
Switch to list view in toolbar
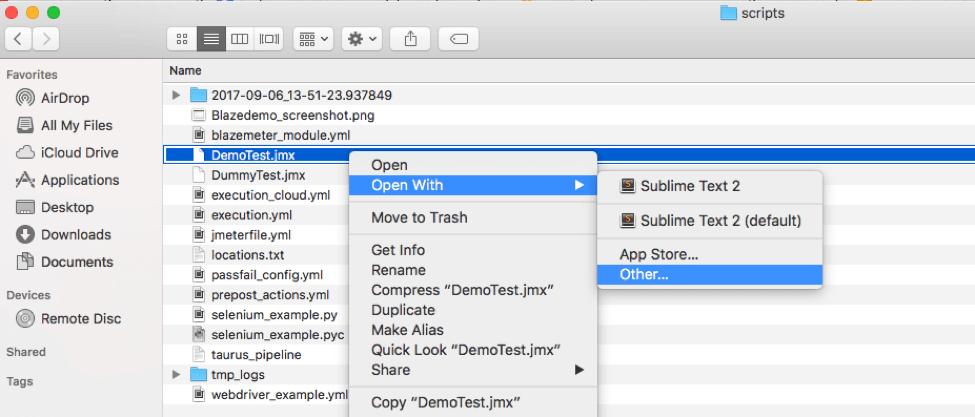click(x=211, y=39)
